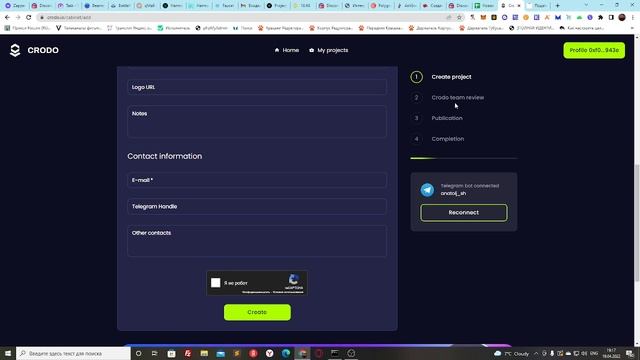Close the active Crodo tab

click(519, 5)
